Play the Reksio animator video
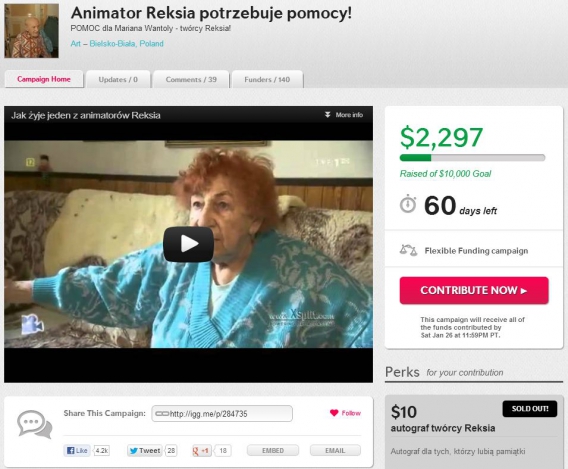This screenshot has height=469, width=568. pos(188,244)
